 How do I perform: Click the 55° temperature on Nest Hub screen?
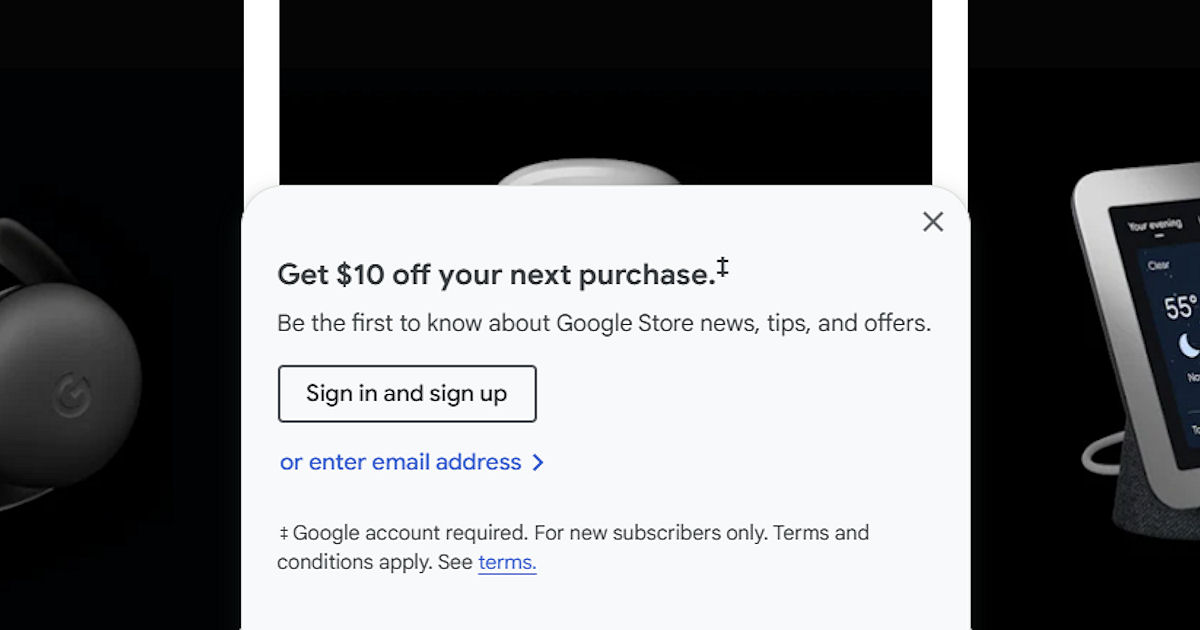click(x=1180, y=307)
